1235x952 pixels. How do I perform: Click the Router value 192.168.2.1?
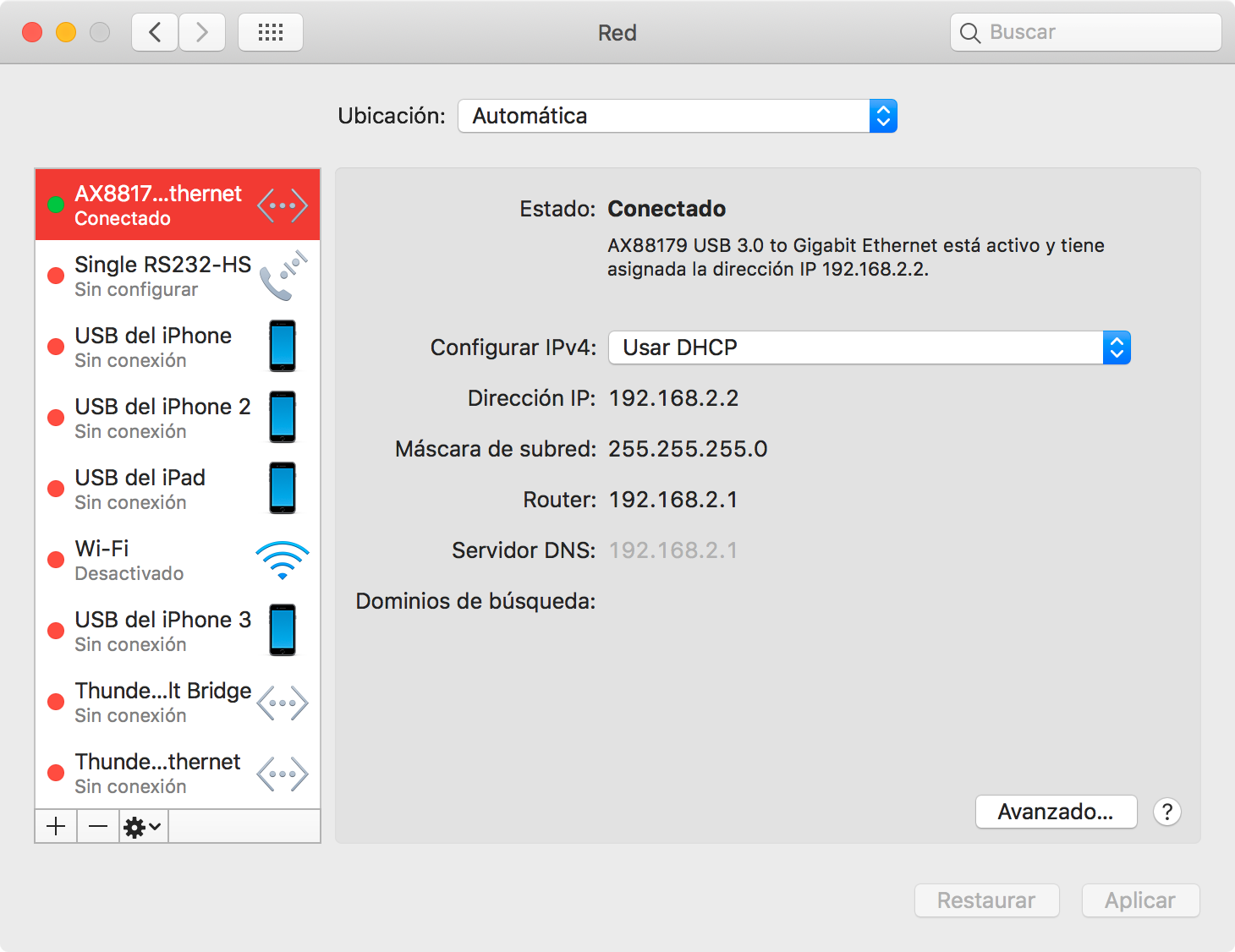(x=673, y=500)
